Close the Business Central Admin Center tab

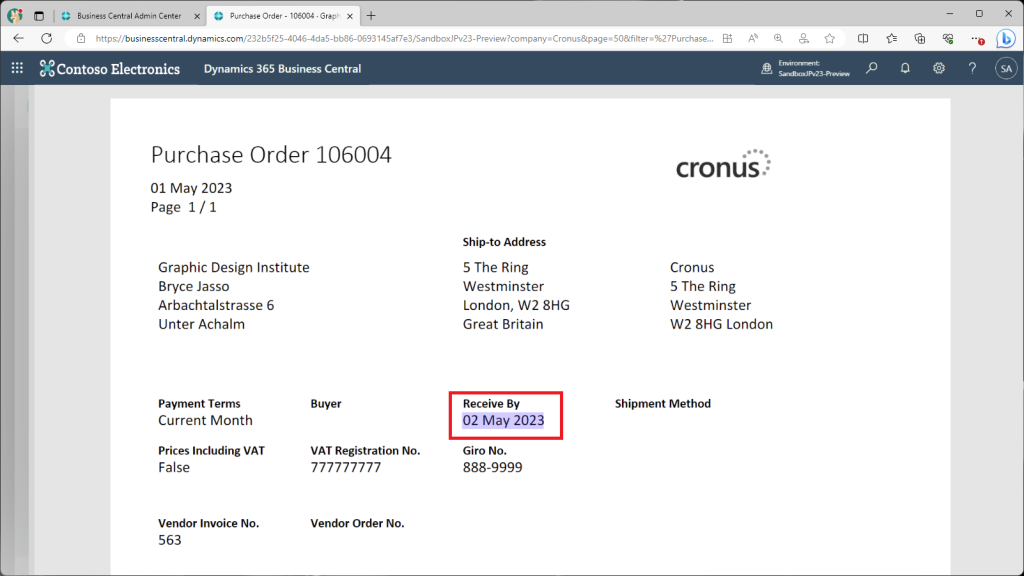click(x=197, y=16)
